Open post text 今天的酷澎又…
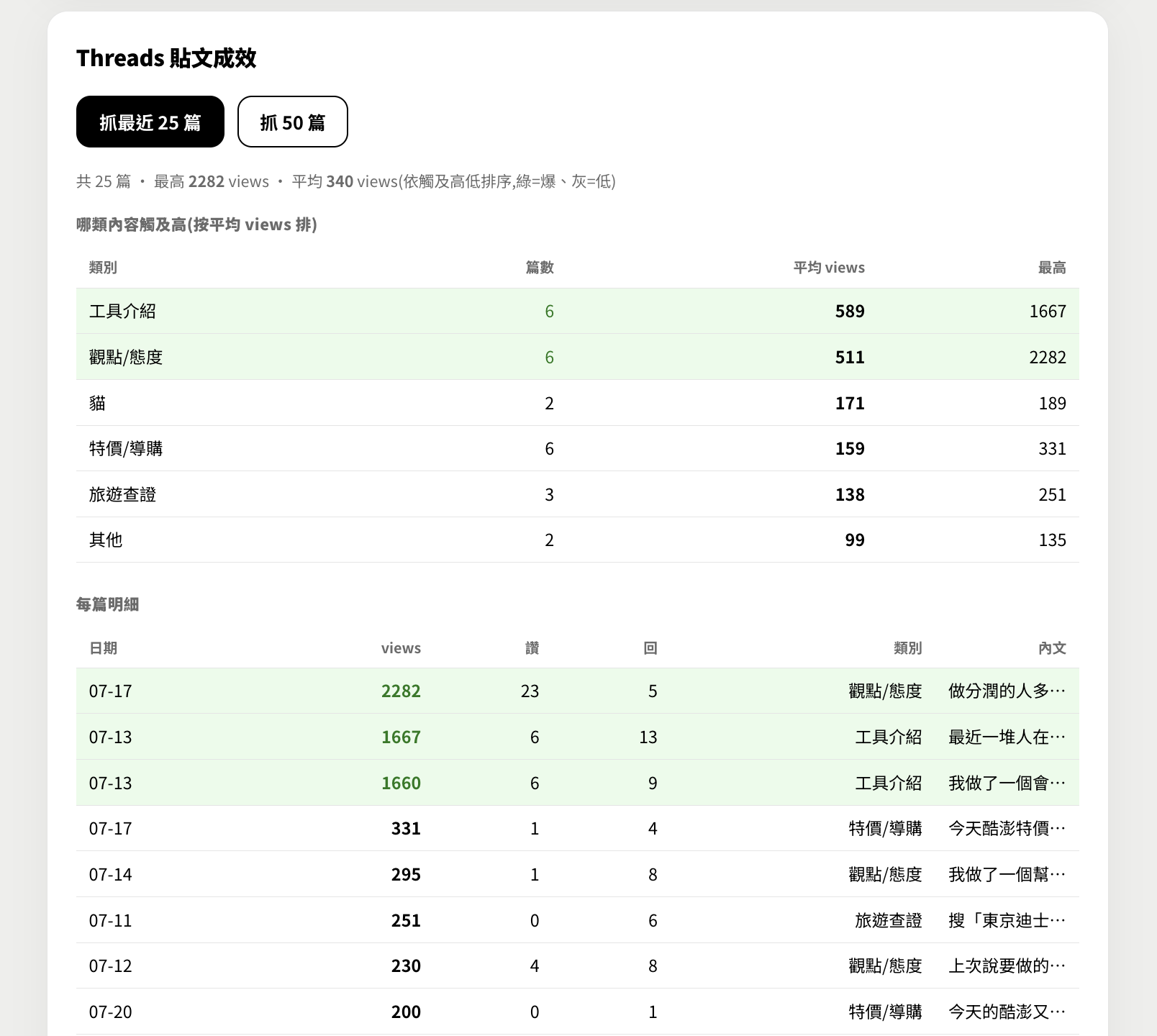The image size is (1157, 1036). click(x=1007, y=1012)
